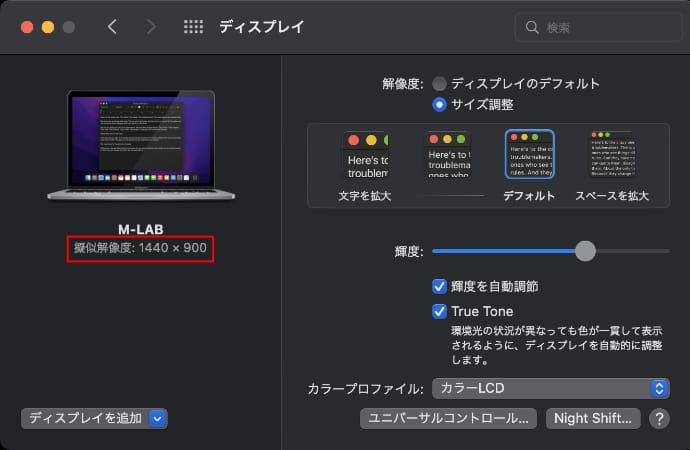Click the search magnifier icon
Image resolution: width=690 pixels, height=450 pixels.
coord(531,28)
